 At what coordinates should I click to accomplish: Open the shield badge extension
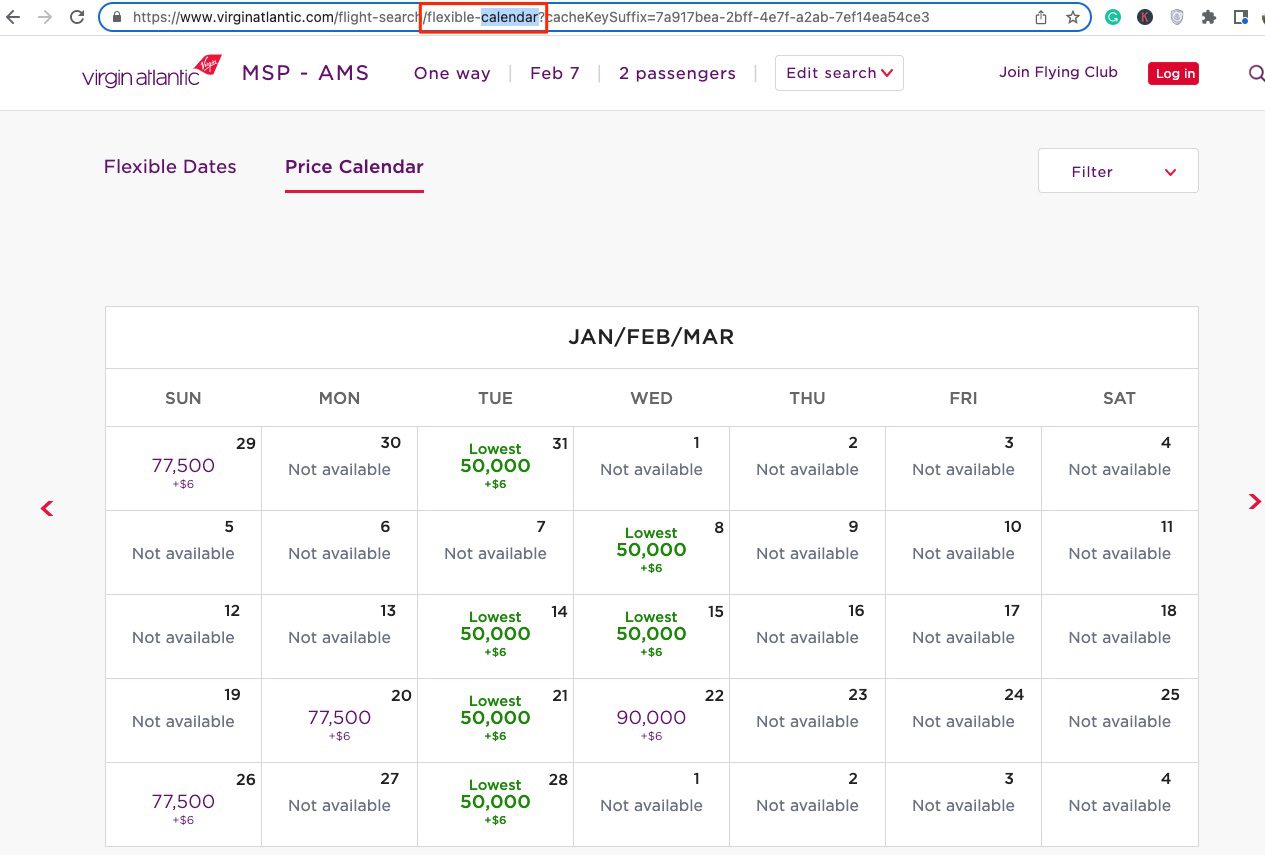(1176, 16)
